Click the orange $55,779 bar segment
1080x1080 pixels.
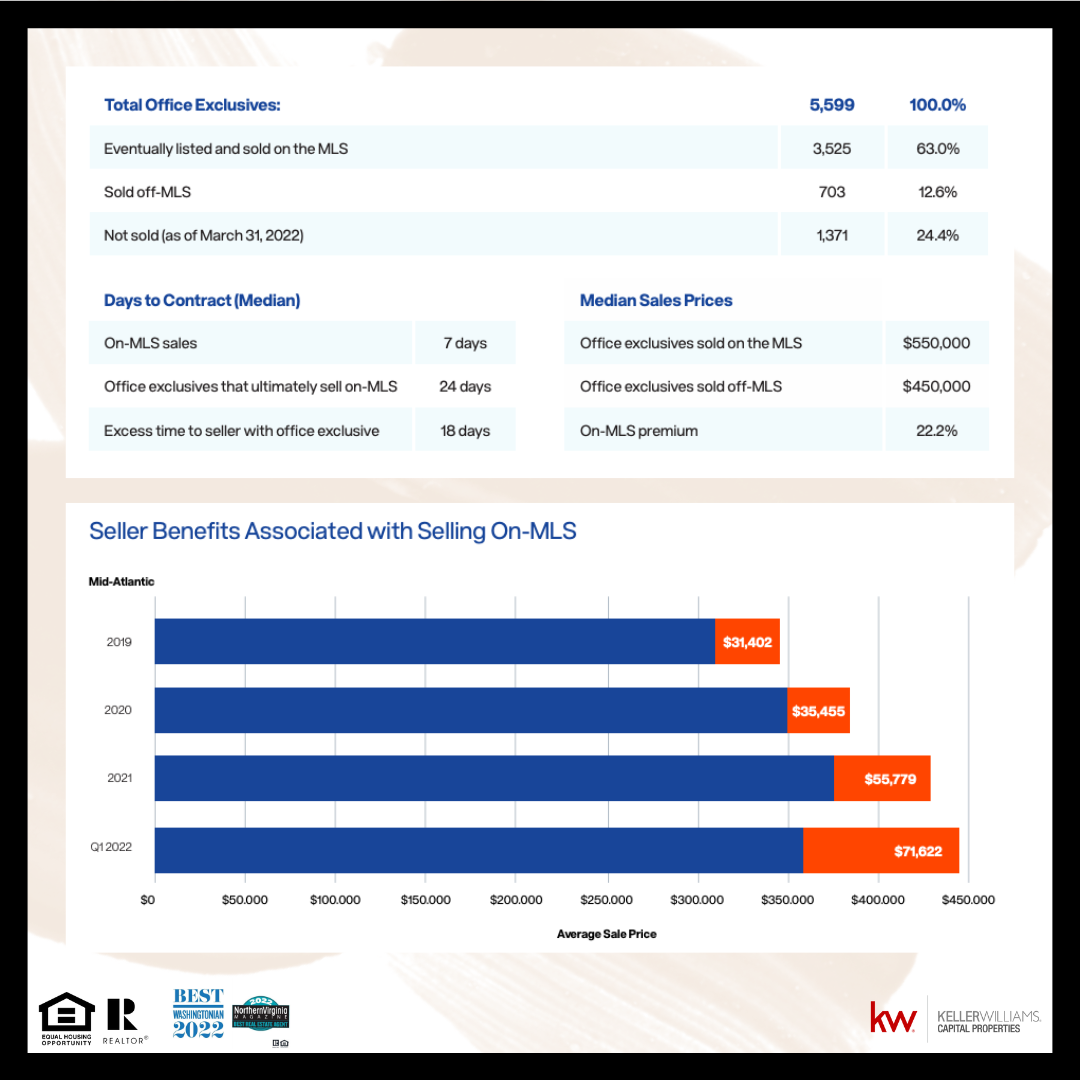click(x=882, y=778)
